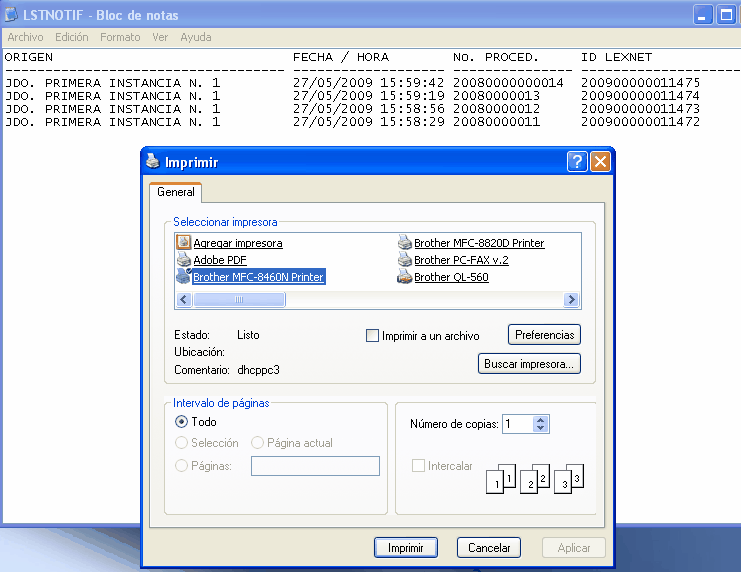Decrease number of copies with down arrow

point(541,429)
